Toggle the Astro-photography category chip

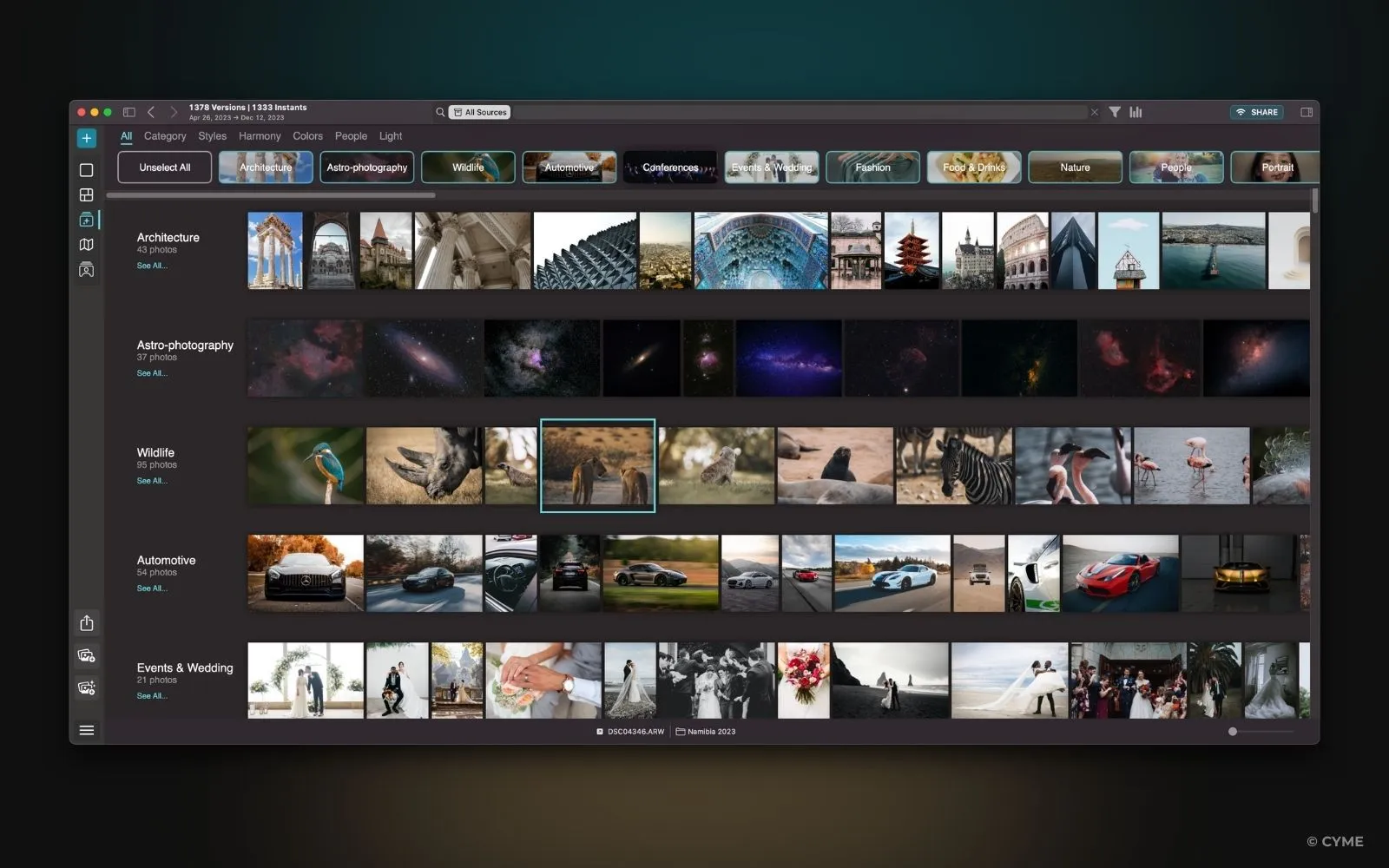(x=367, y=168)
